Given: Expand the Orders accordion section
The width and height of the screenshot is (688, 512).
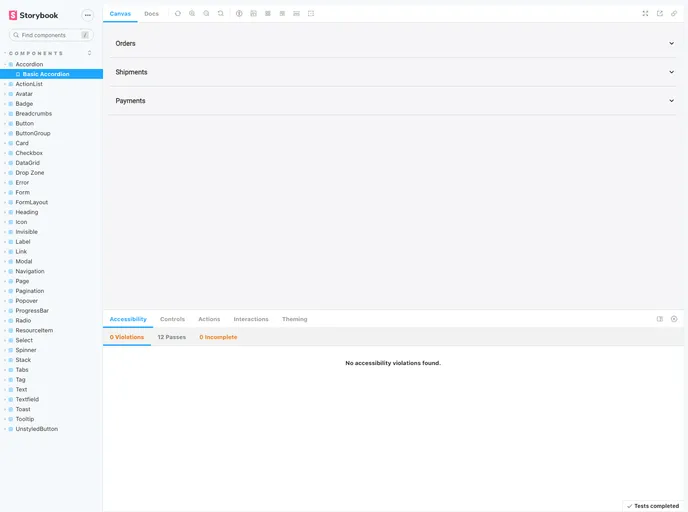Looking at the screenshot, I should pyautogui.click(x=395, y=43).
